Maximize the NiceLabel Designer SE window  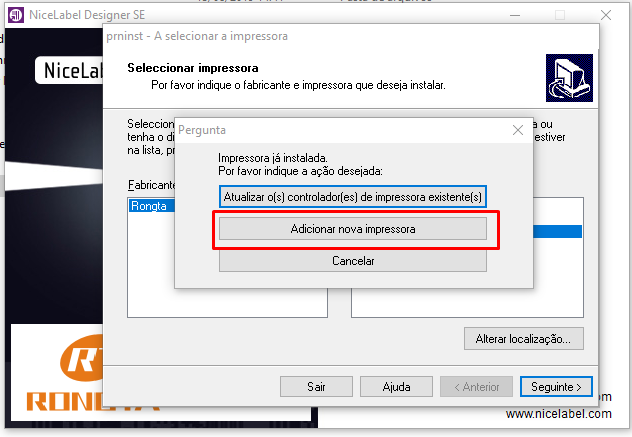pos(560,15)
